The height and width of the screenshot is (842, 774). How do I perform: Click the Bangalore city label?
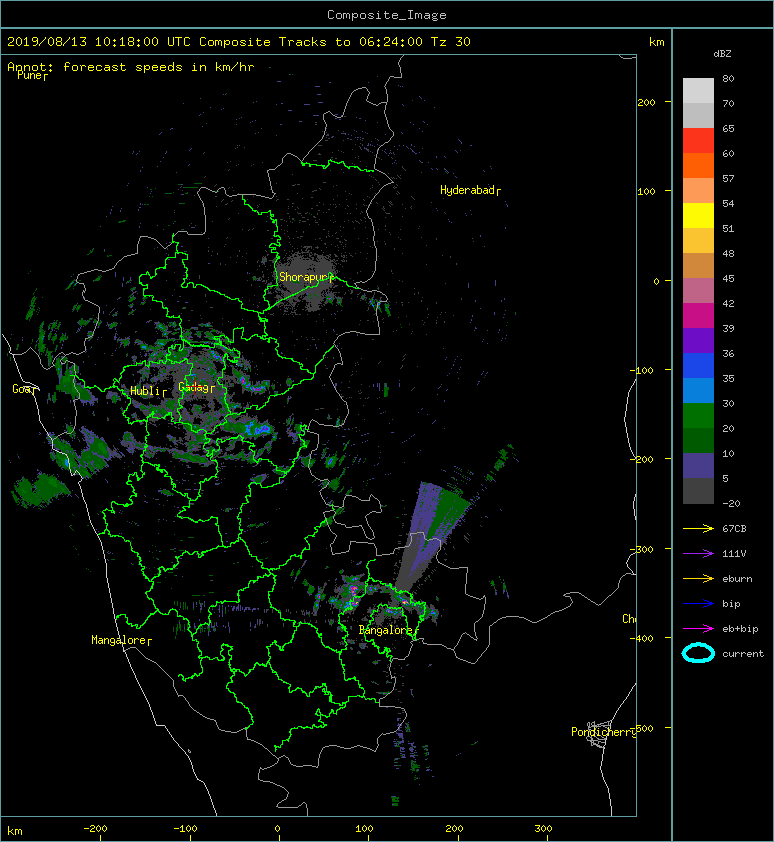tap(388, 630)
